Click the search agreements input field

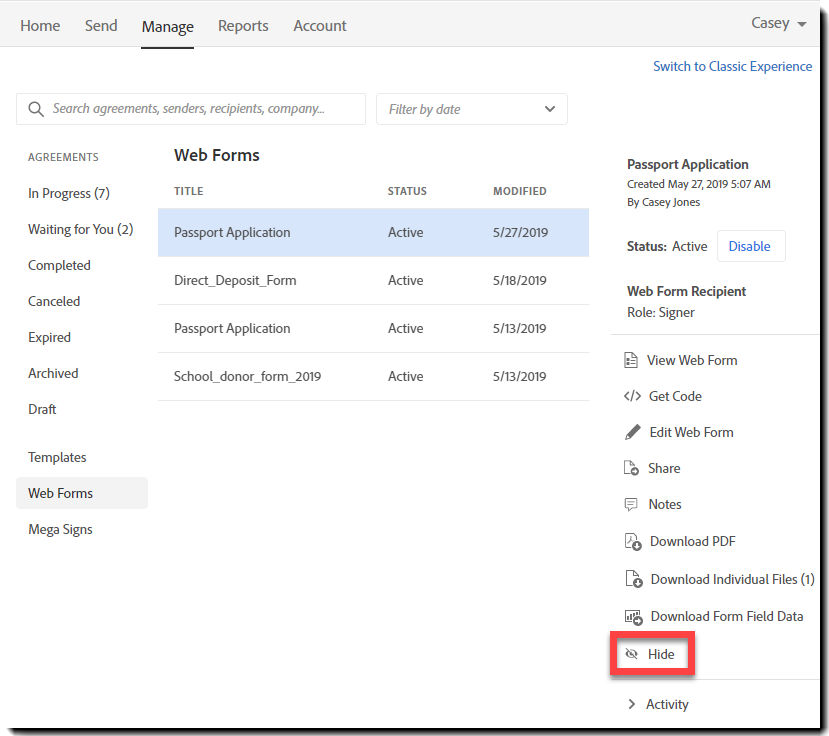click(191, 109)
